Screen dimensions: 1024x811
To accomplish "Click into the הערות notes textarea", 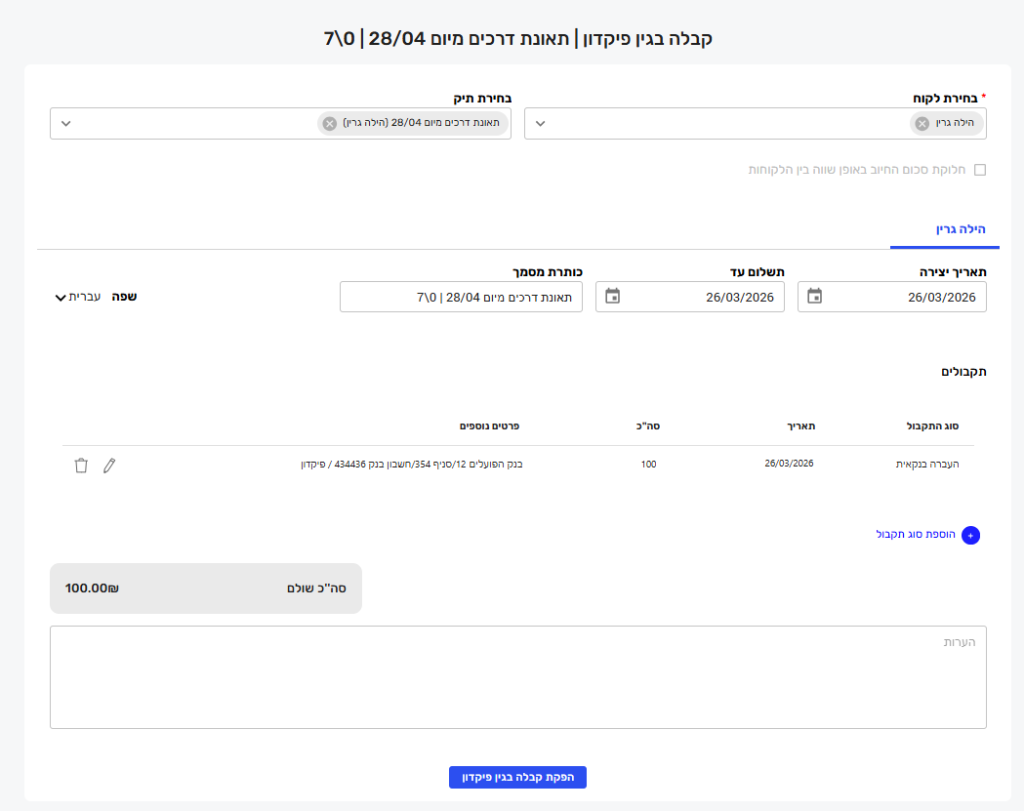I will coord(518,677).
